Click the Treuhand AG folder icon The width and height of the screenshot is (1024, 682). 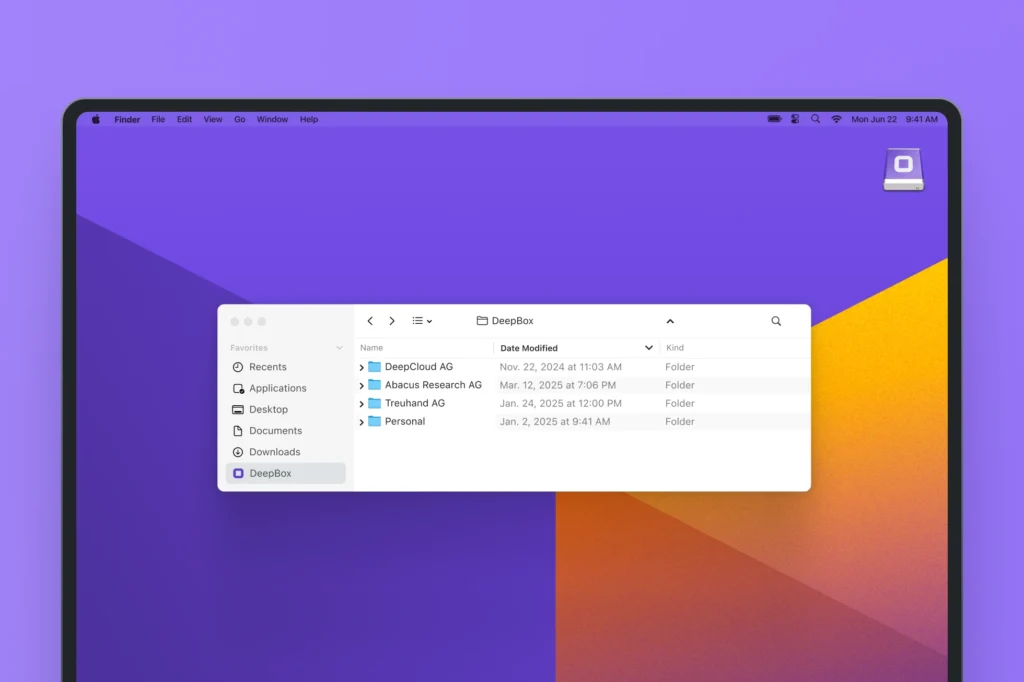point(374,403)
